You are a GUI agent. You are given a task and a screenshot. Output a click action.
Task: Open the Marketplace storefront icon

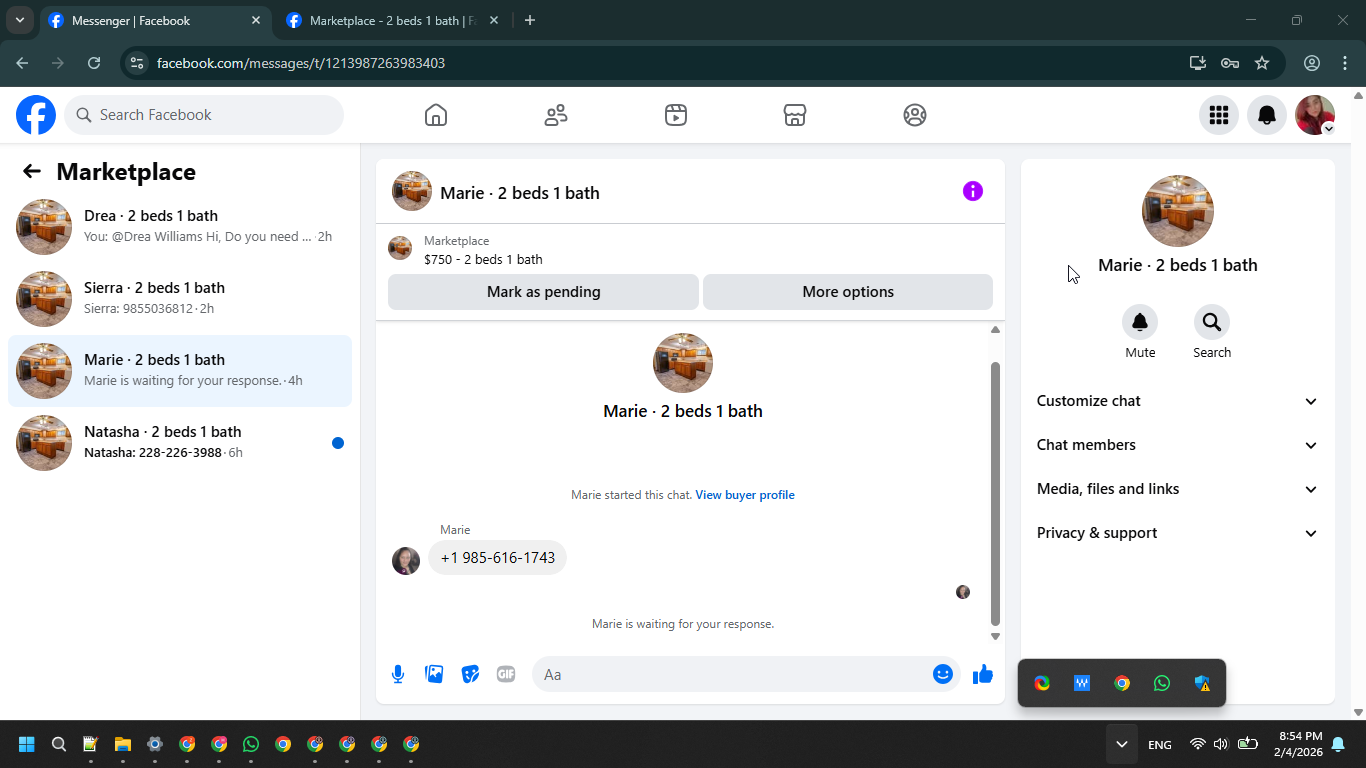(795, 115)
